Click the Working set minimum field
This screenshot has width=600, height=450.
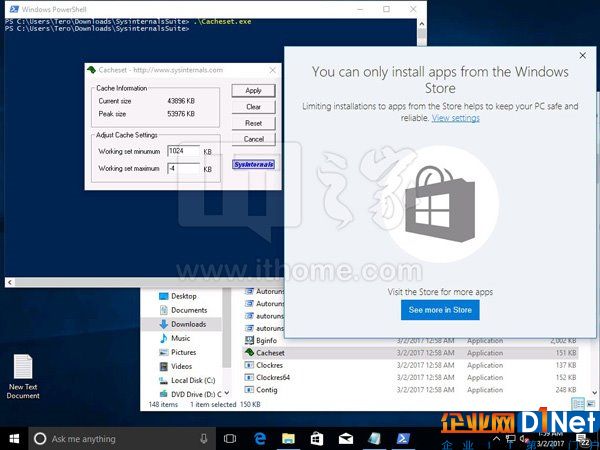click(x=184, y=151)
